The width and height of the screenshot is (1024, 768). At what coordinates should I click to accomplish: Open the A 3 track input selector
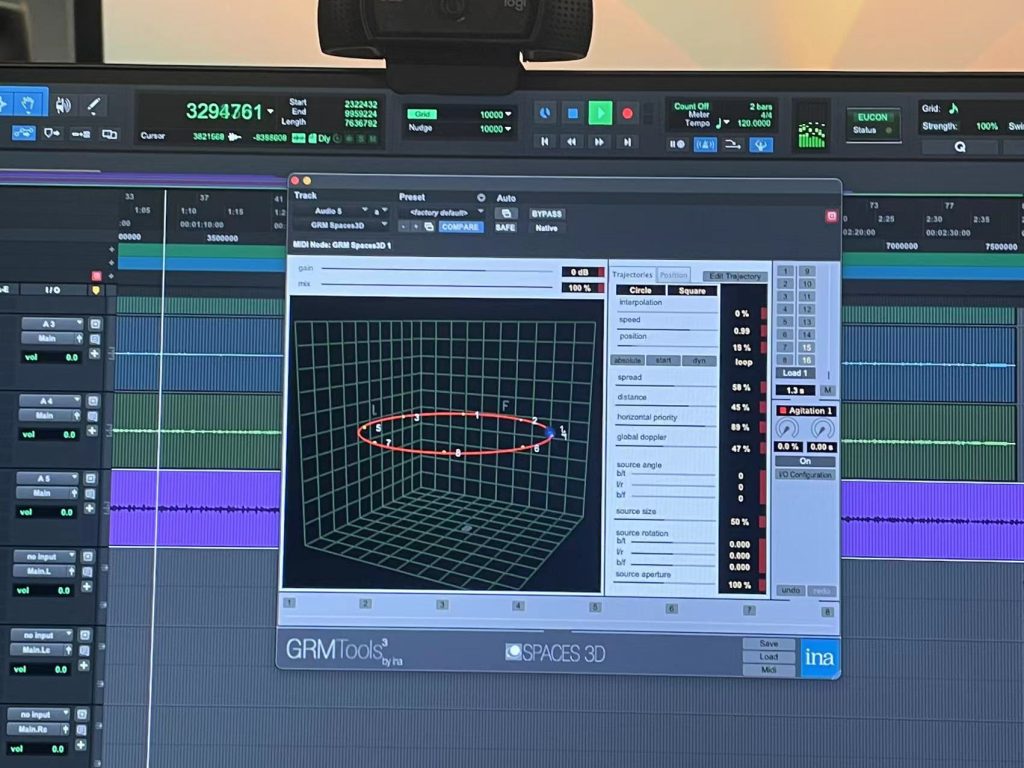point(53,324)
